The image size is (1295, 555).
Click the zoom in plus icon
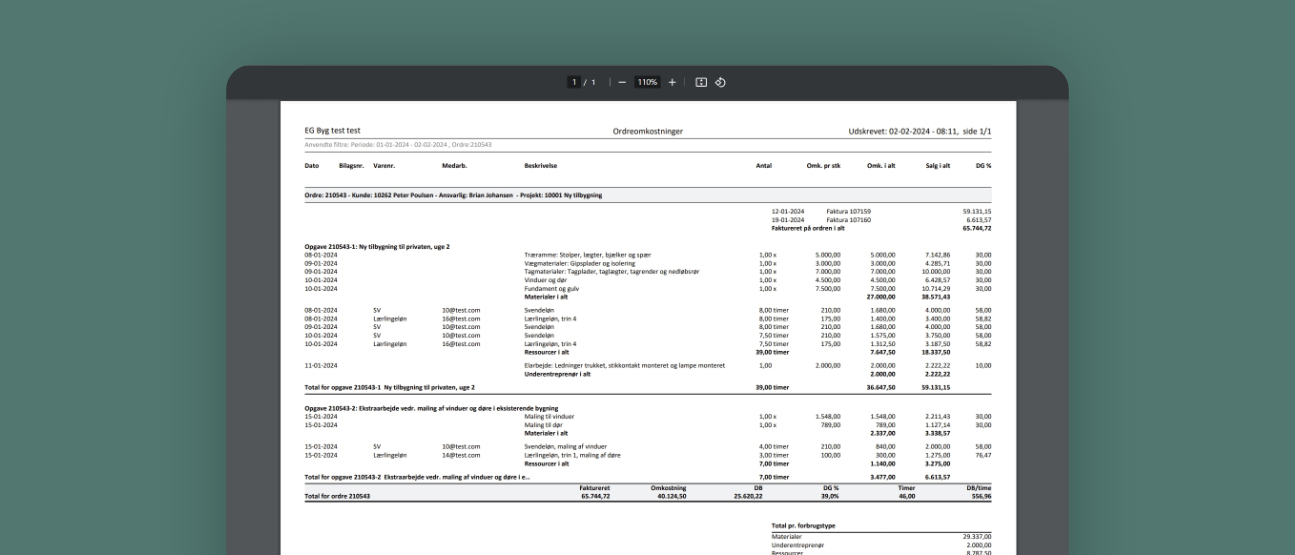672,82
